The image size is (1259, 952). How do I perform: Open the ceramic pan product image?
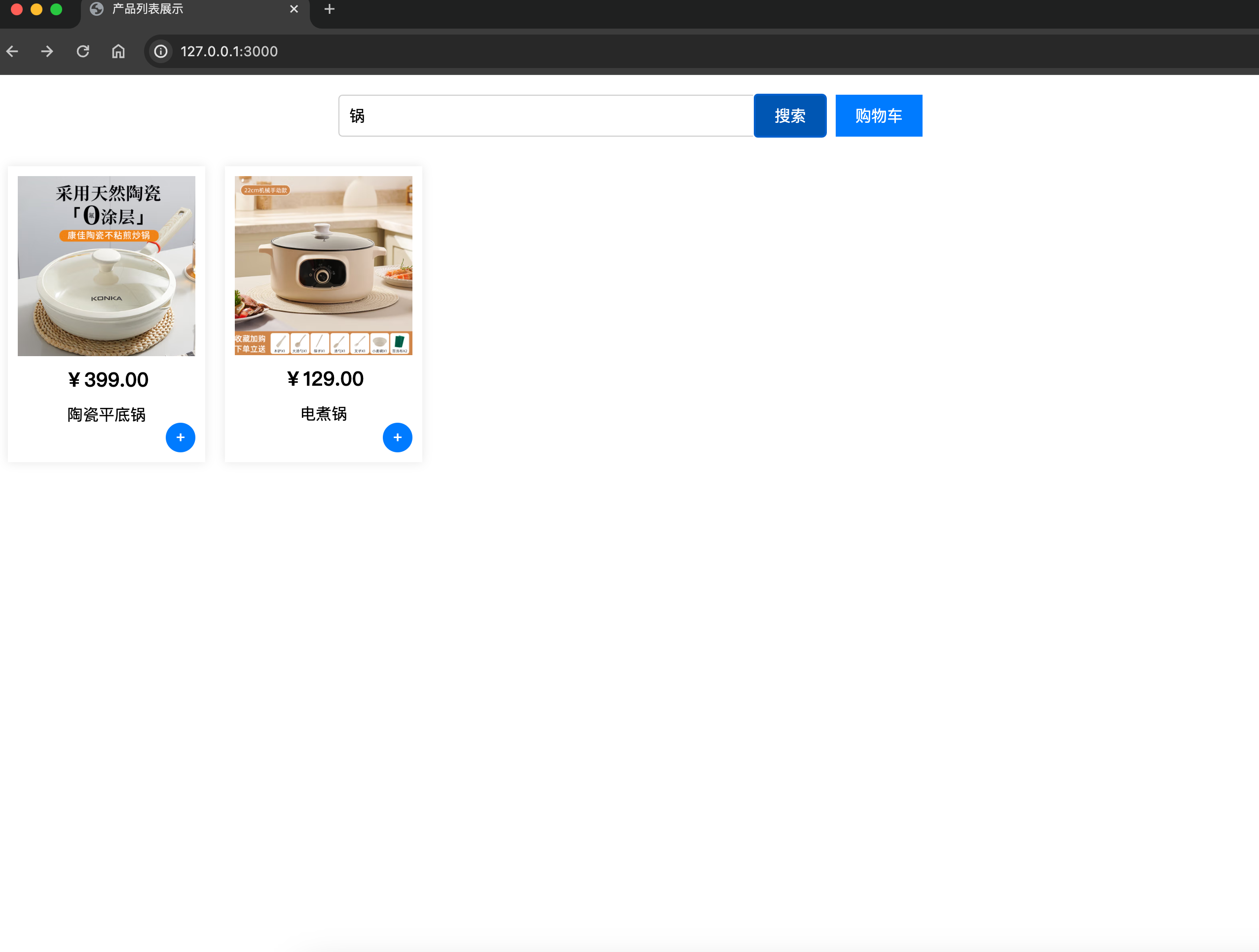107,266
